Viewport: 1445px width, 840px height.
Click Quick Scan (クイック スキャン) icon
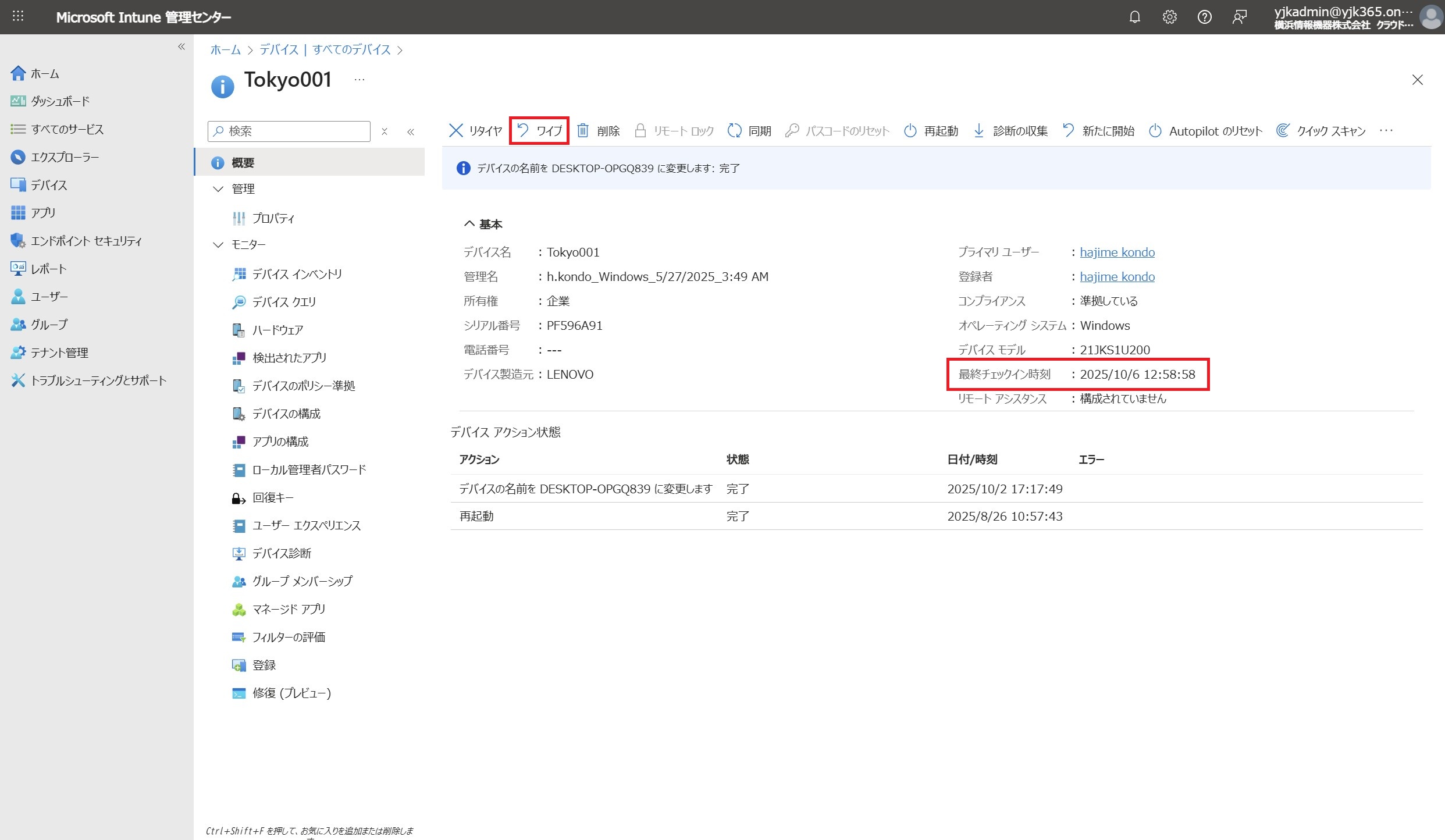(1283, 130)
